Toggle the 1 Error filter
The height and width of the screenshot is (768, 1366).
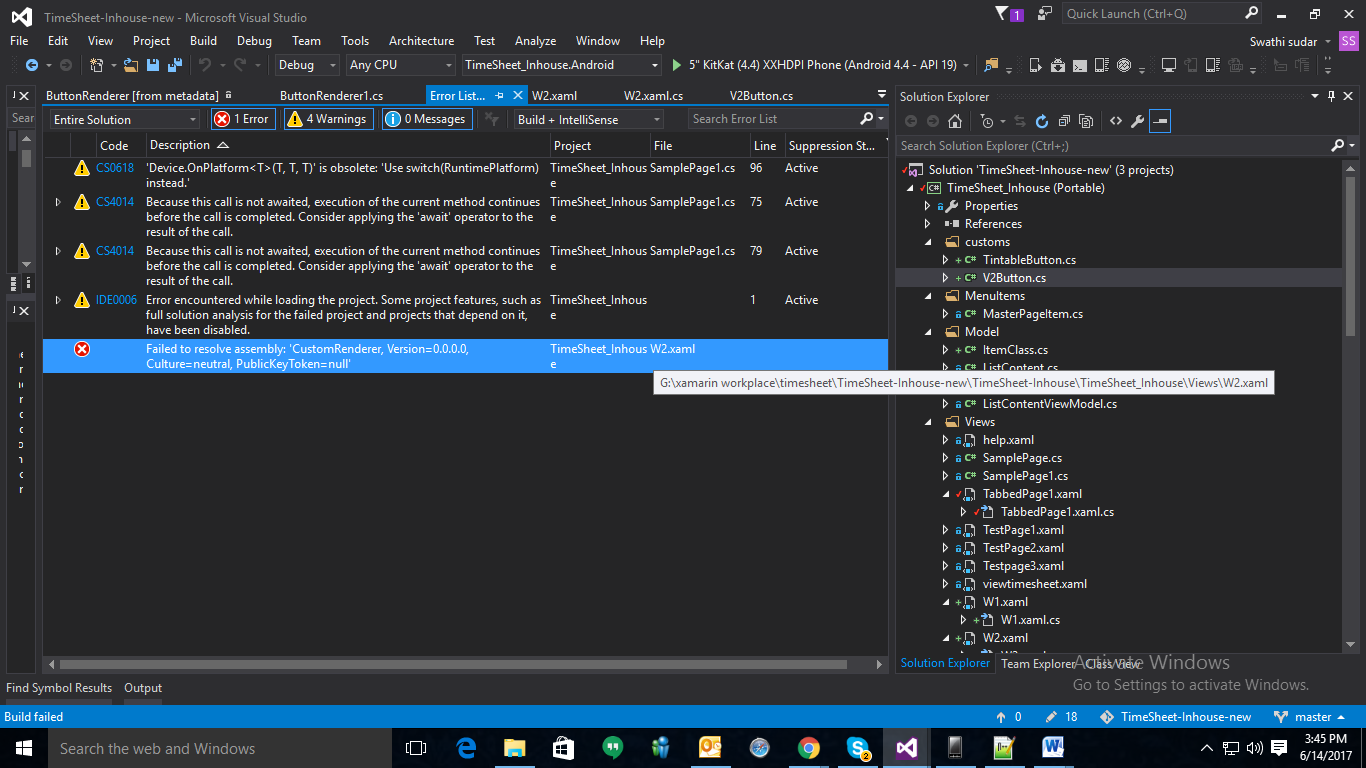[242, 119]
